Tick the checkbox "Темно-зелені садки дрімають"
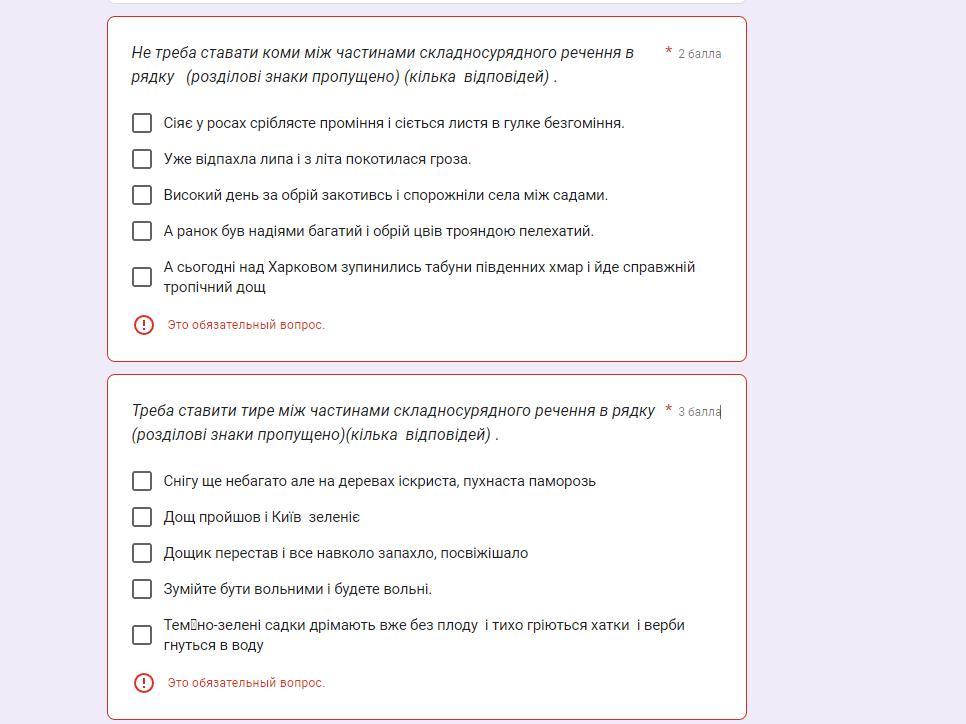This screenshot has width=966, height=724. [142, 635]
